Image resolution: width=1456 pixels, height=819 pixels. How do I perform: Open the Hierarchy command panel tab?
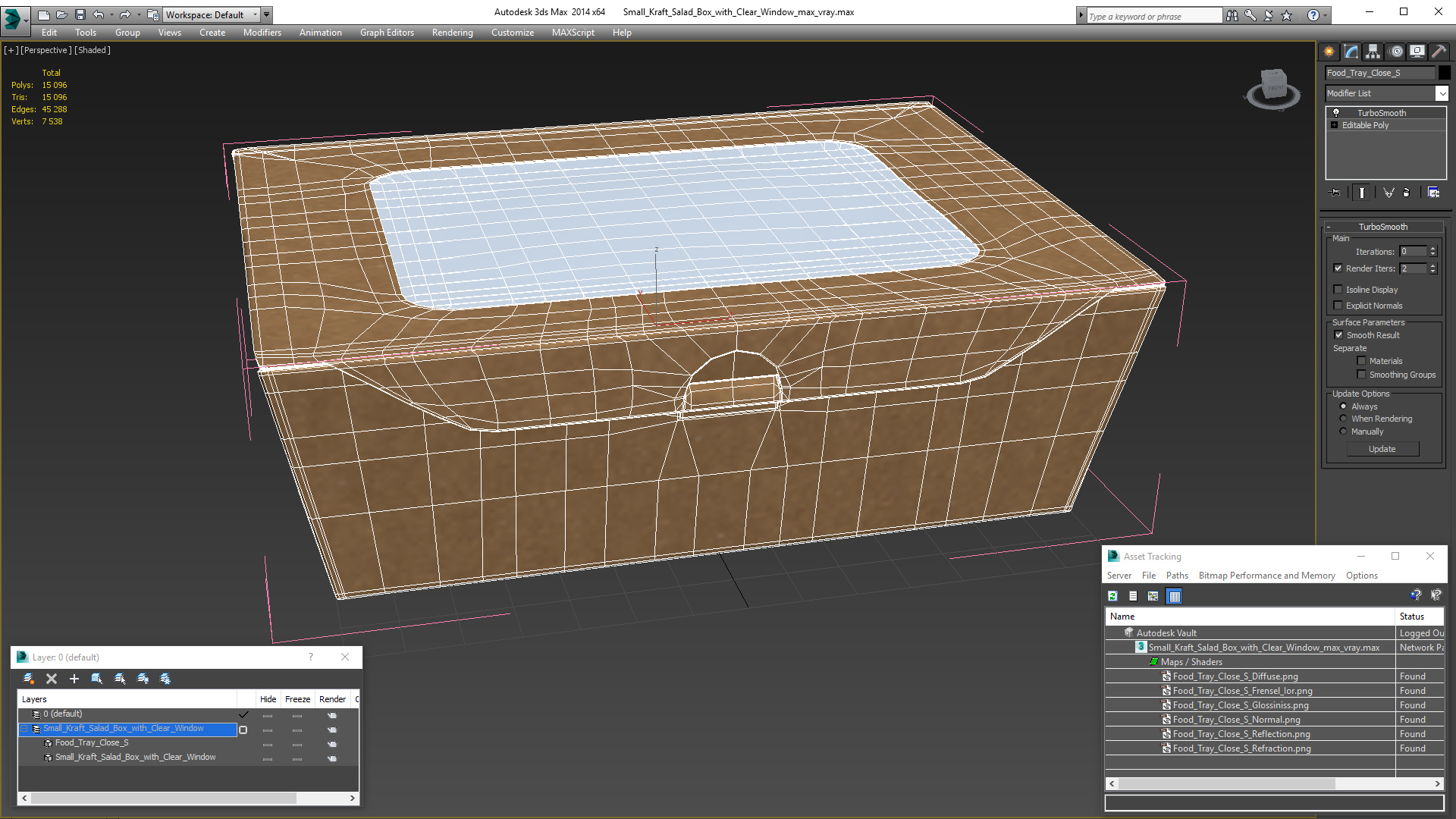[x=1373, y=52]
